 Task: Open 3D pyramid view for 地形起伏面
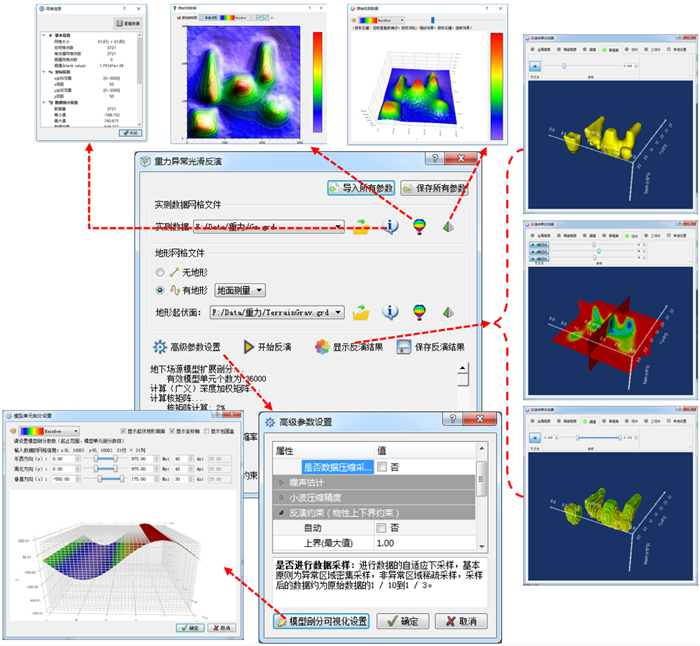(448, 313)
